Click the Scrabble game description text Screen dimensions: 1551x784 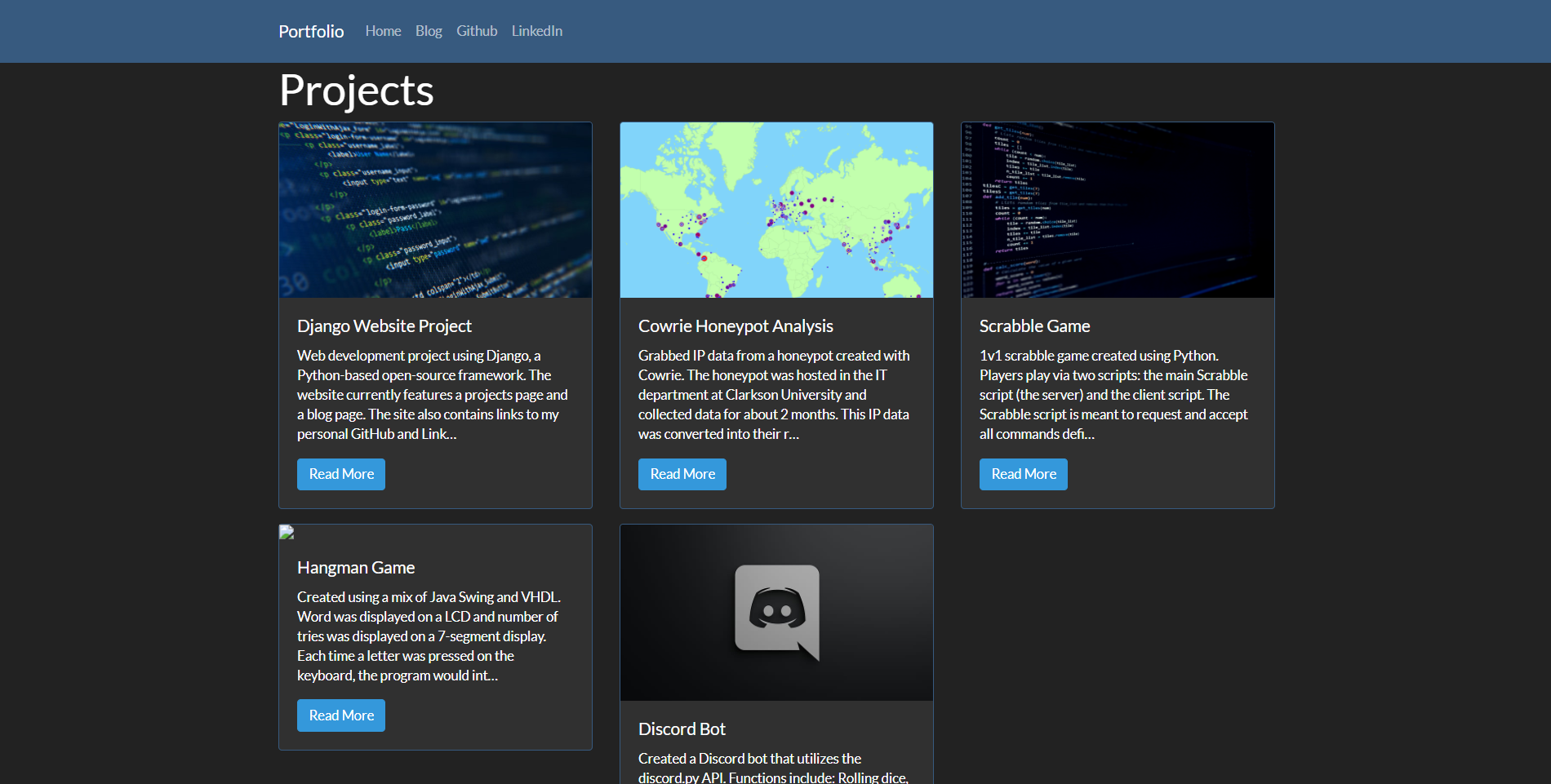(x=1114, y=395)
